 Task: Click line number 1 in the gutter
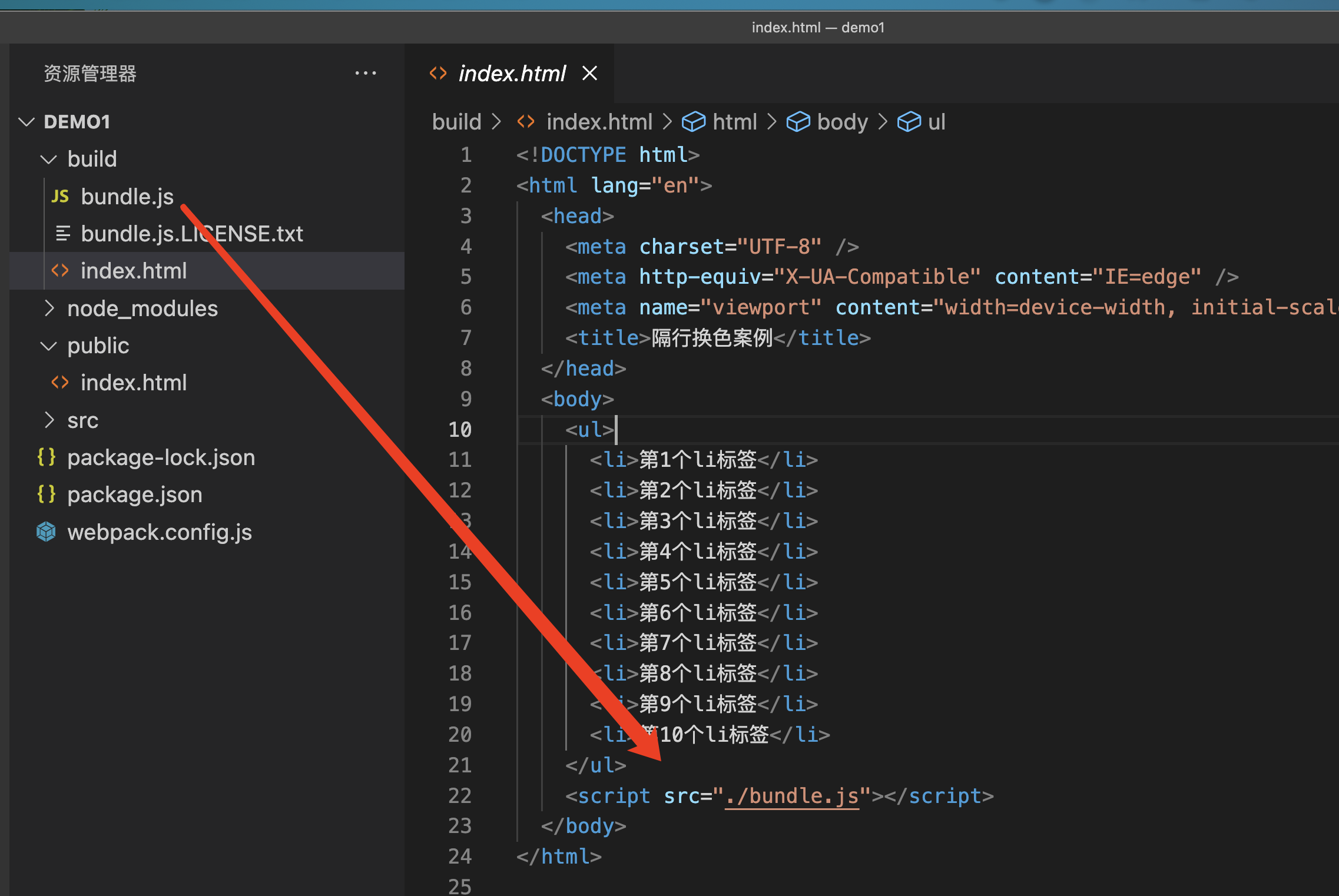pos(466,155)
